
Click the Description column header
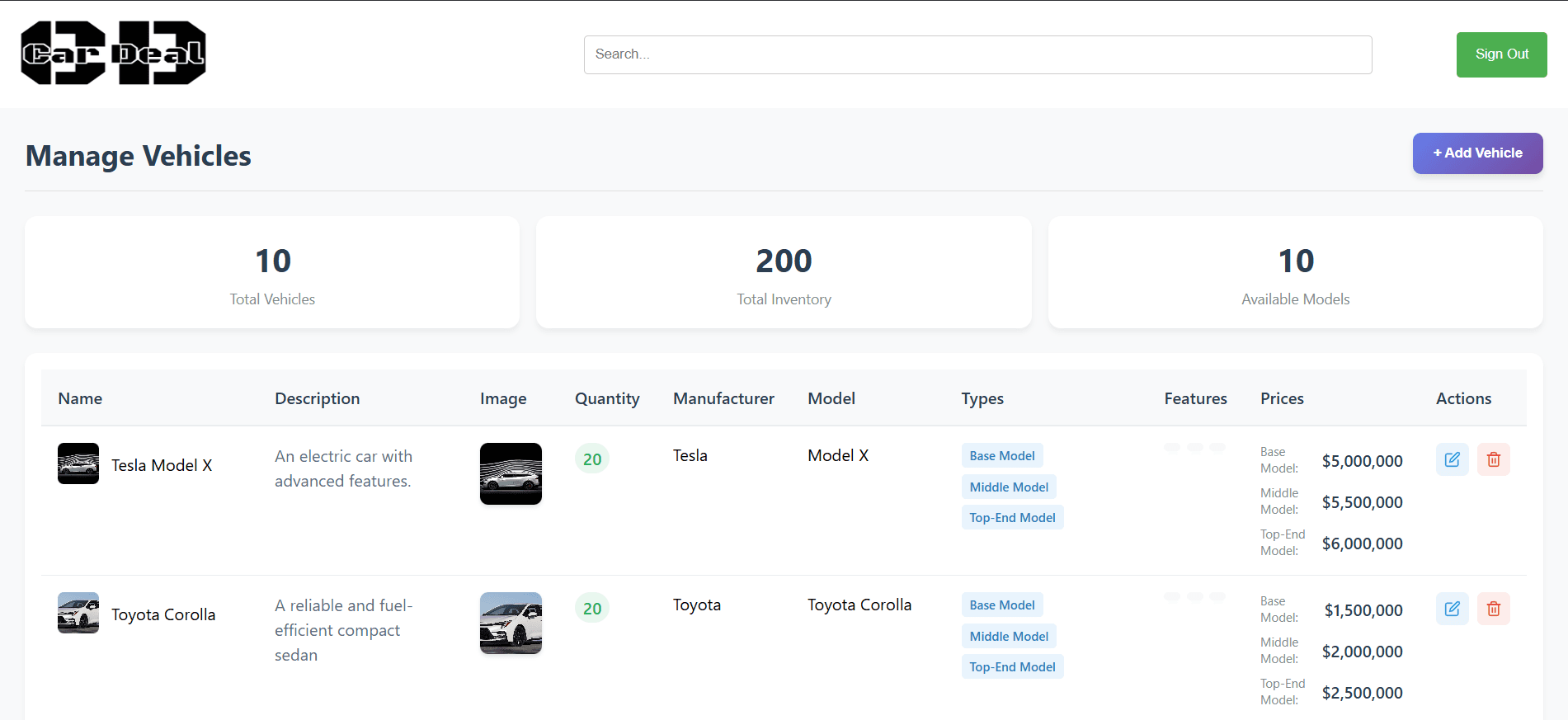(x=317, y=398)
